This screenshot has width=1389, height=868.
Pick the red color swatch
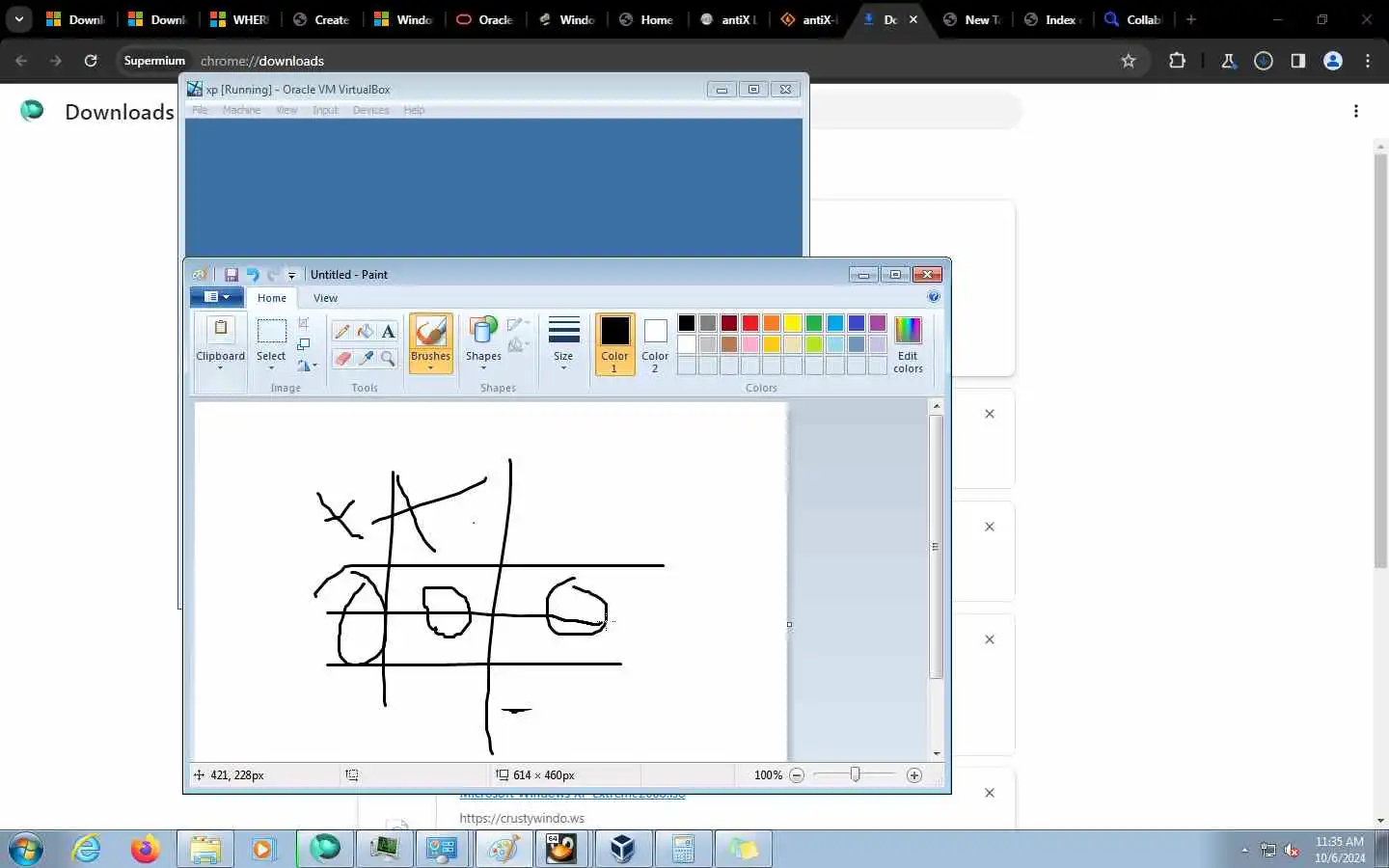(x=750, y=323)
